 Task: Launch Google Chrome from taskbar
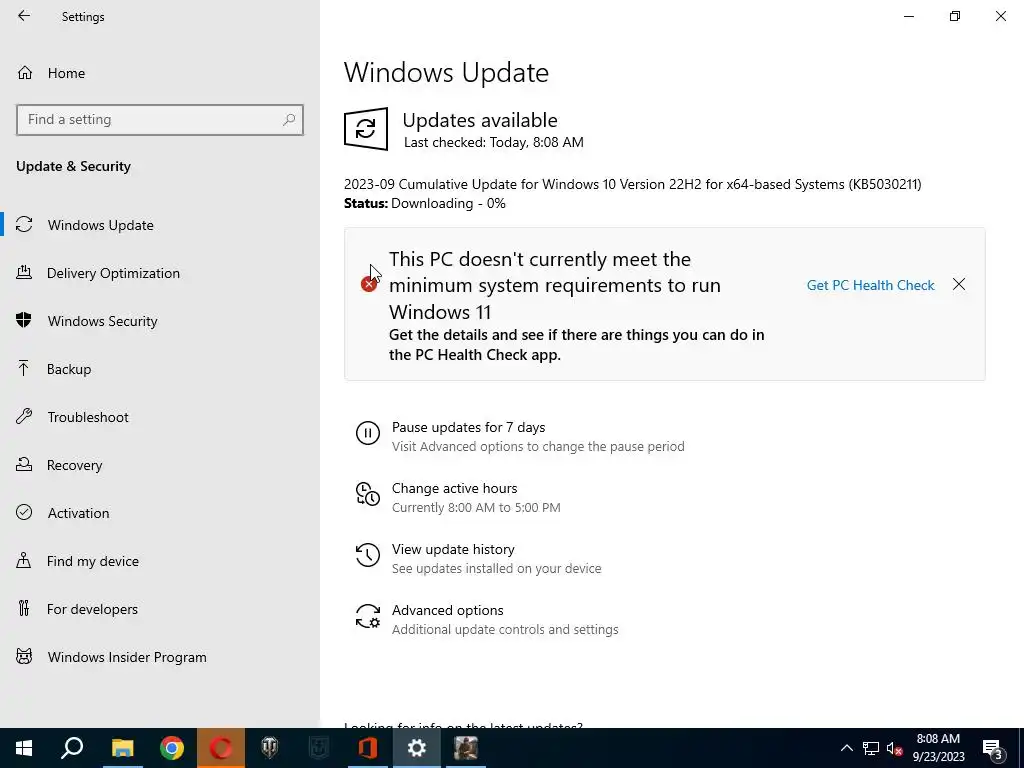tap(172, 748)
